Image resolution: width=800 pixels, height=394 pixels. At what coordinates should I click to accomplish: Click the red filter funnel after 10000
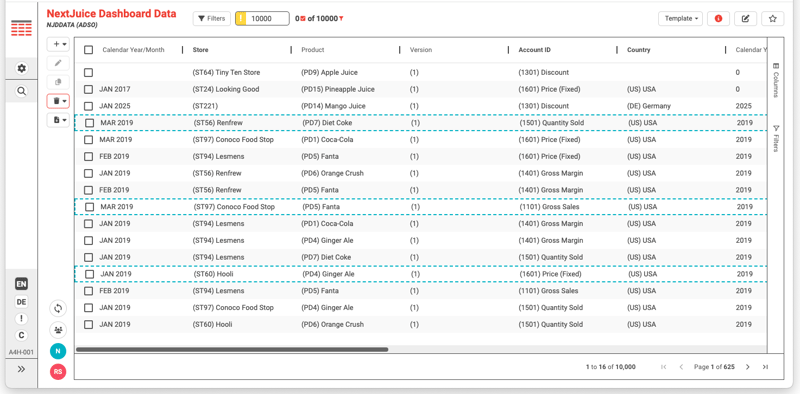341,19
